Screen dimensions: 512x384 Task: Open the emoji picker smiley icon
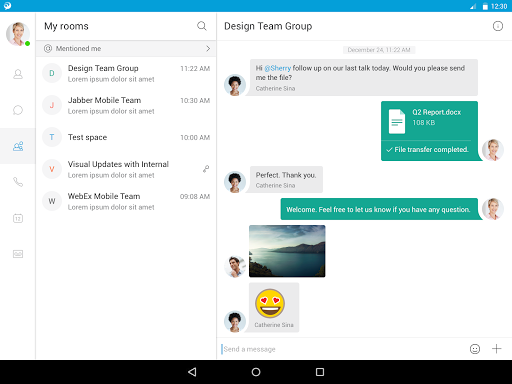point(475,349)
